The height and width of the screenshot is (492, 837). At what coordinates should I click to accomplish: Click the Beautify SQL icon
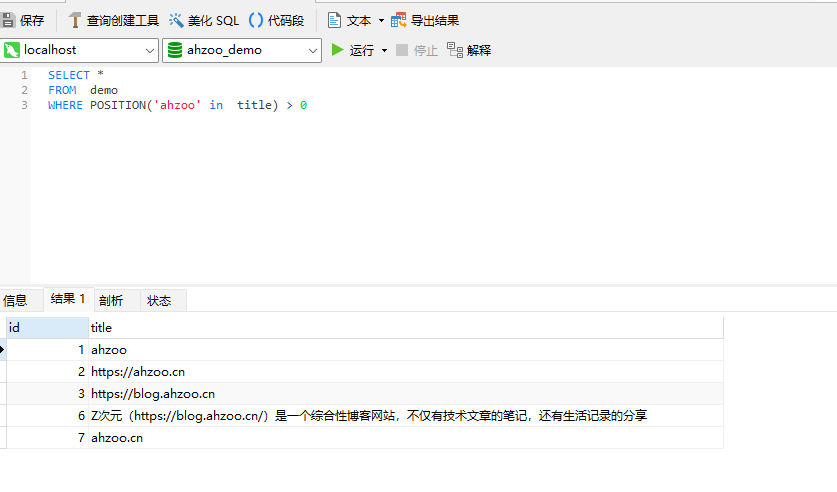(176, 20)
